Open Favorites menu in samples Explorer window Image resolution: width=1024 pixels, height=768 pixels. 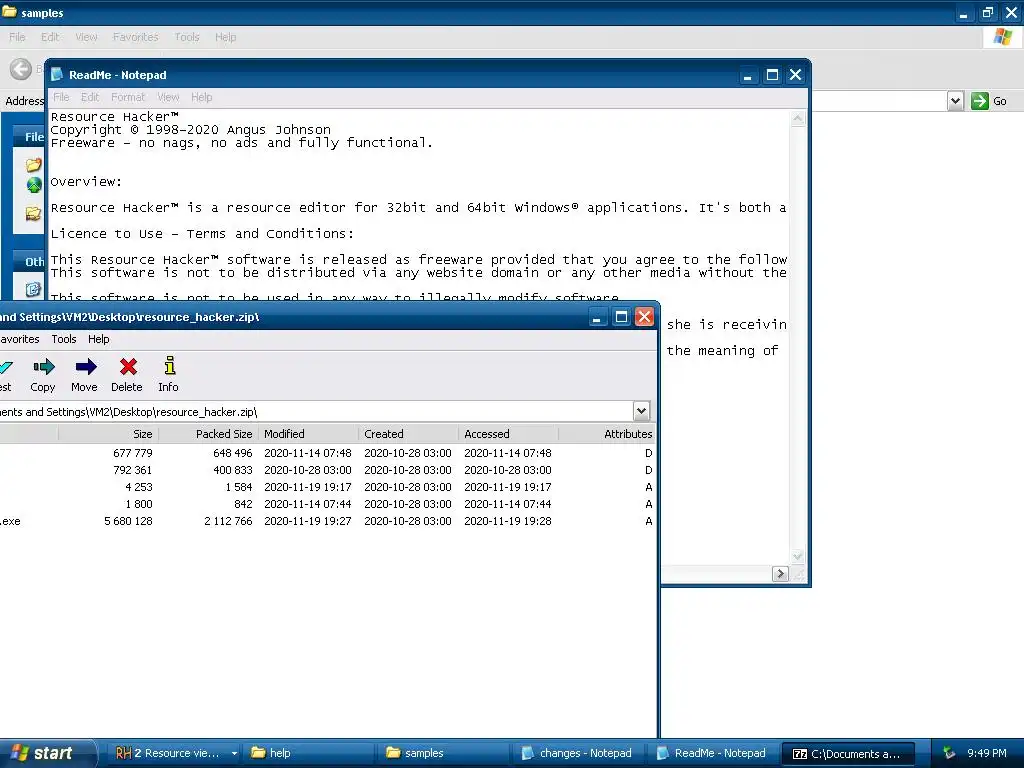[135, 37]
